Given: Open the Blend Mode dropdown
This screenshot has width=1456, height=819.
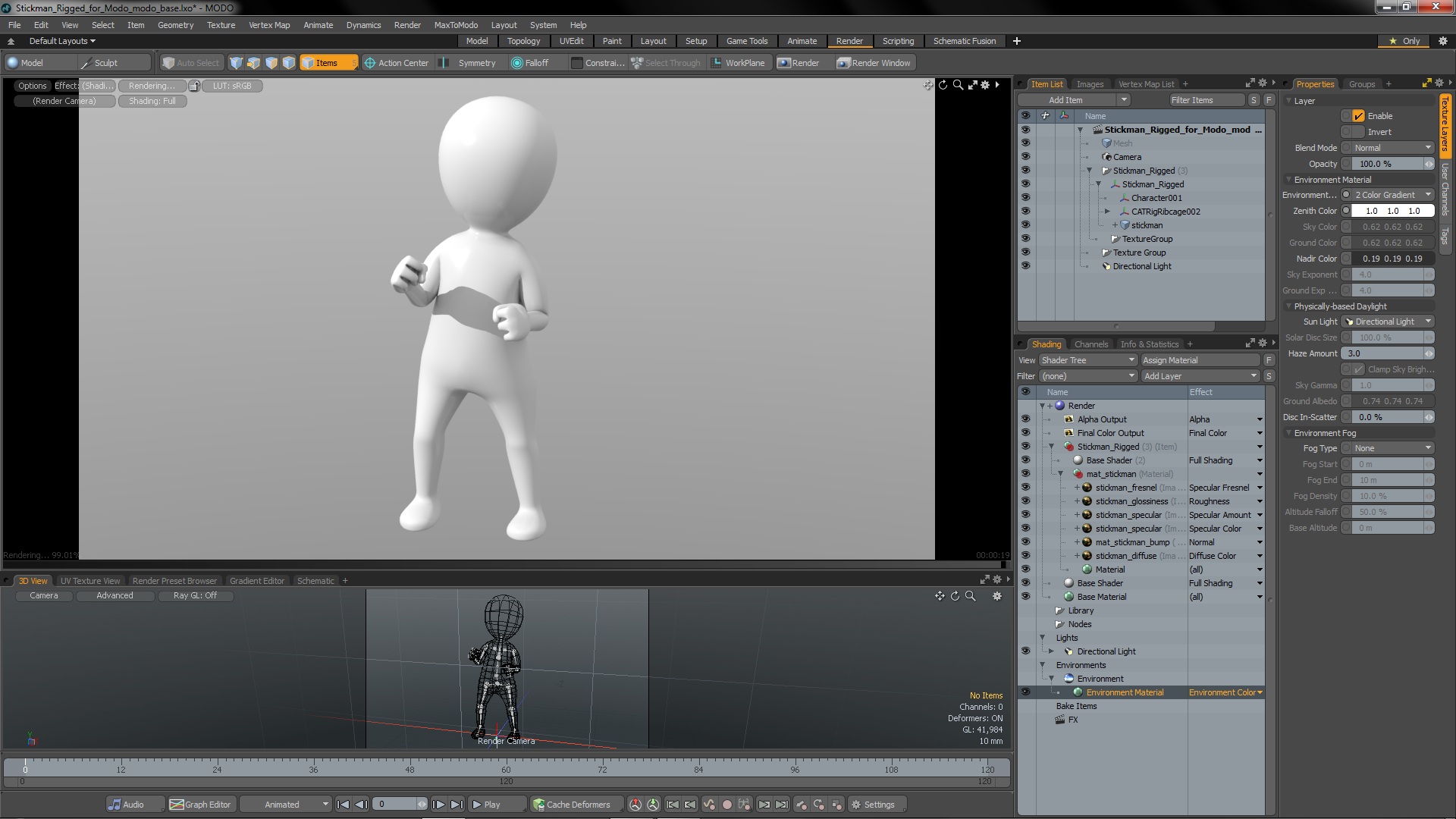Looking at the screenshot, I should pos(1390,147).
